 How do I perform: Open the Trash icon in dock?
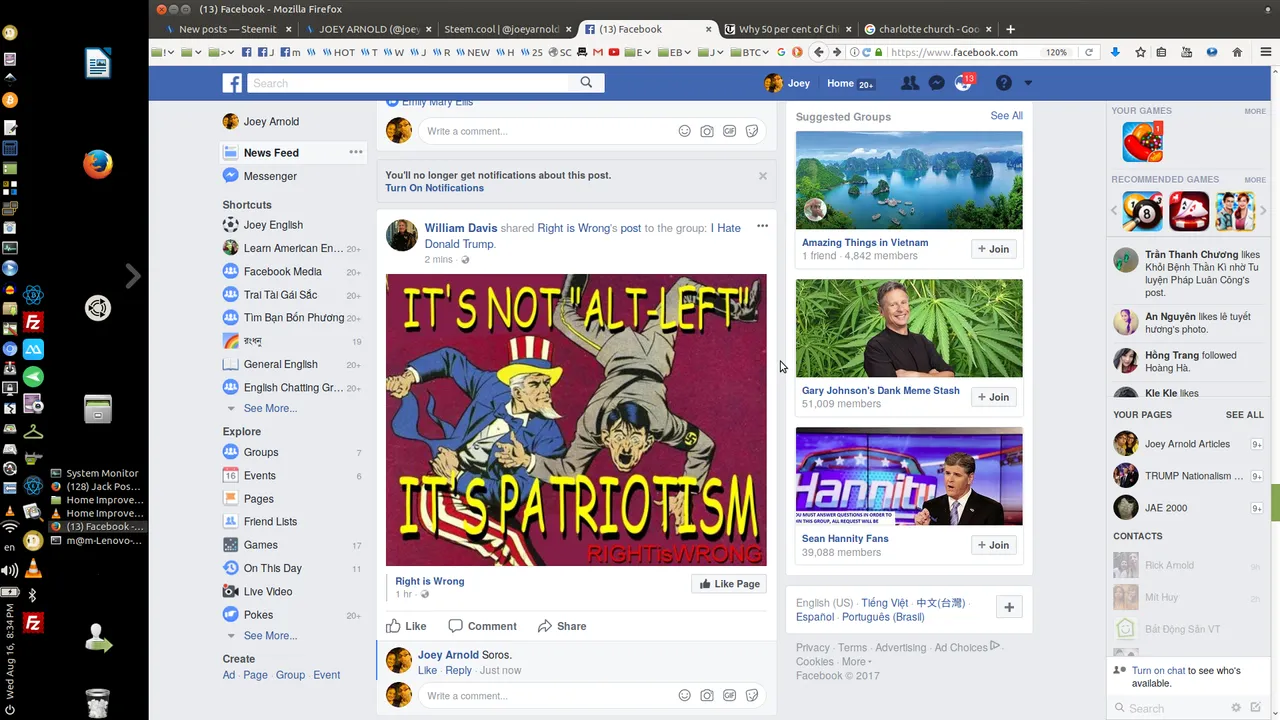click(x=98, y=703)
